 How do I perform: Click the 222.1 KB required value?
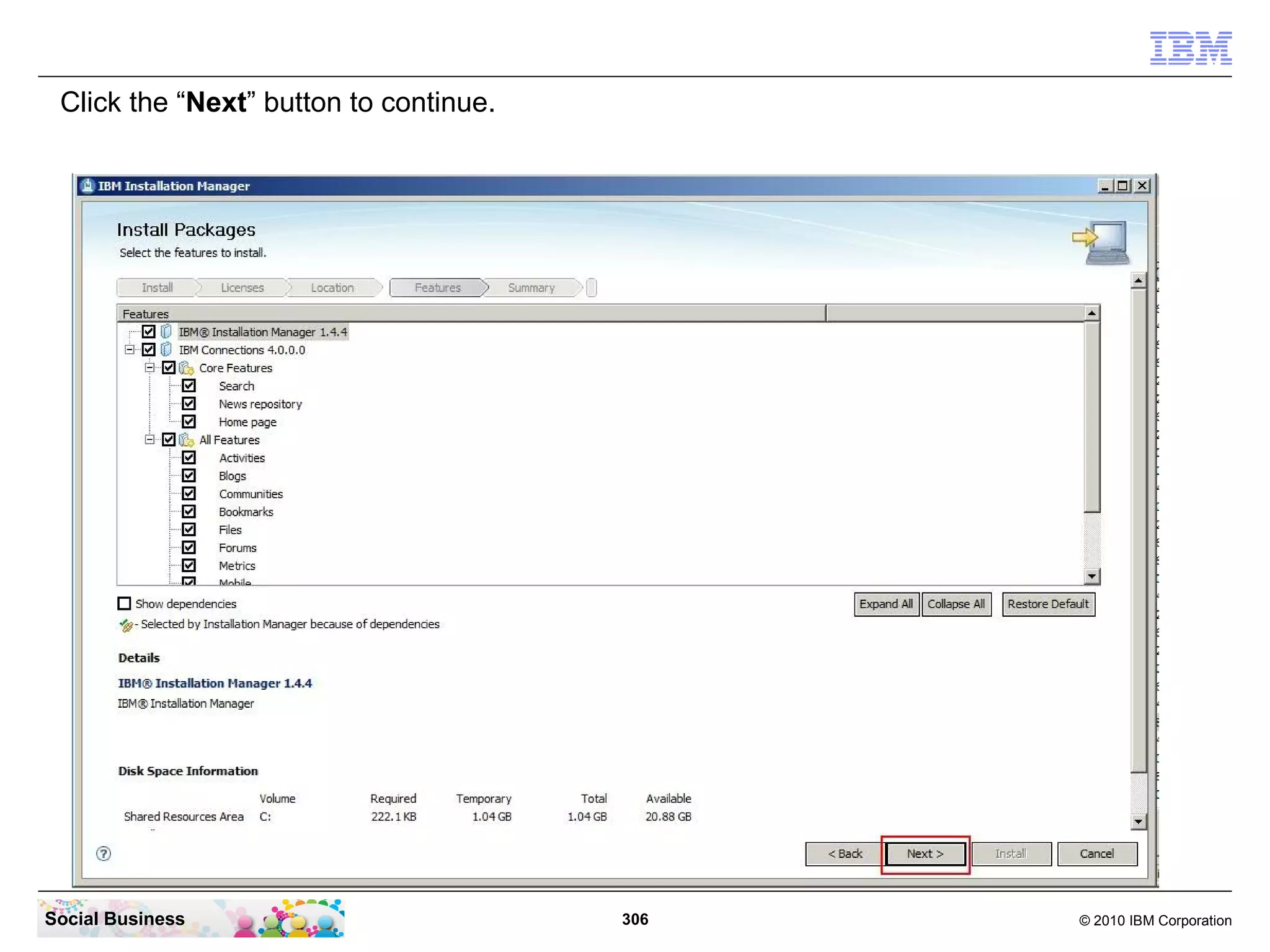coord(394,817)
